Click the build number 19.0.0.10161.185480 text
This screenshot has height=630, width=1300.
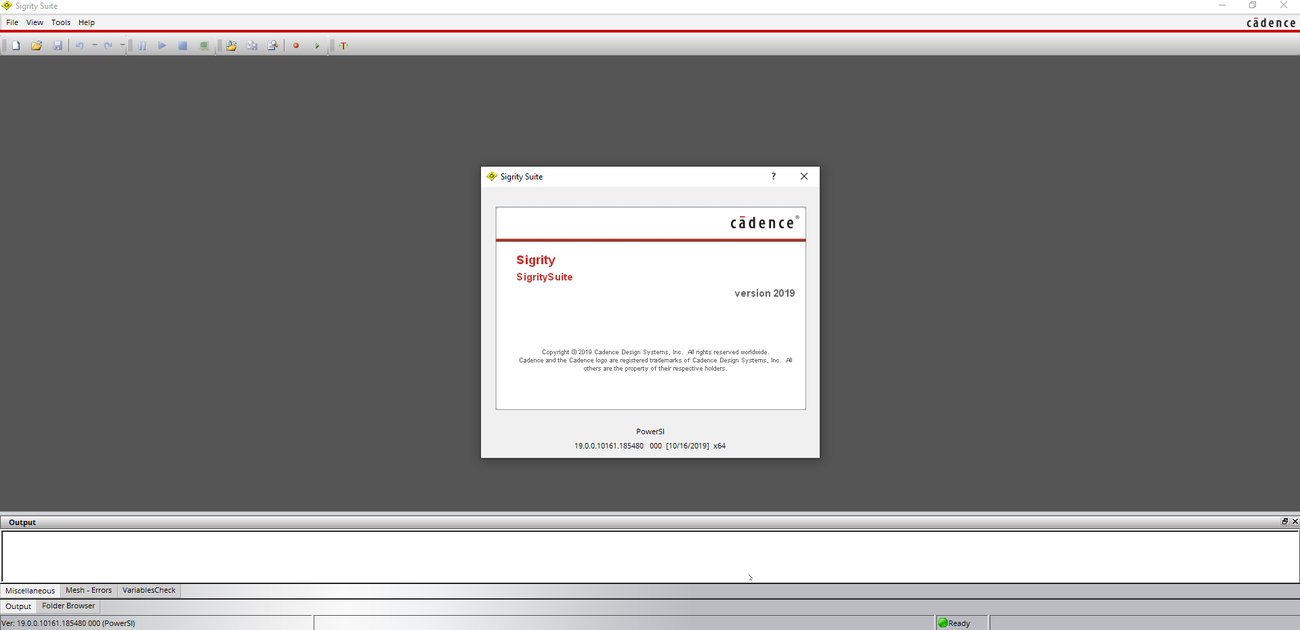point(609,446)
